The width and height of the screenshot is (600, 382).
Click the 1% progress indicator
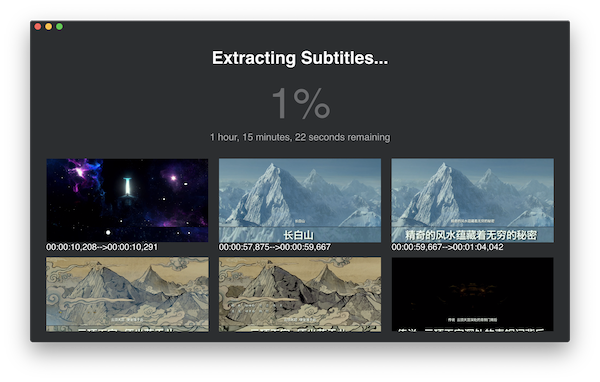tap(301, 103)
